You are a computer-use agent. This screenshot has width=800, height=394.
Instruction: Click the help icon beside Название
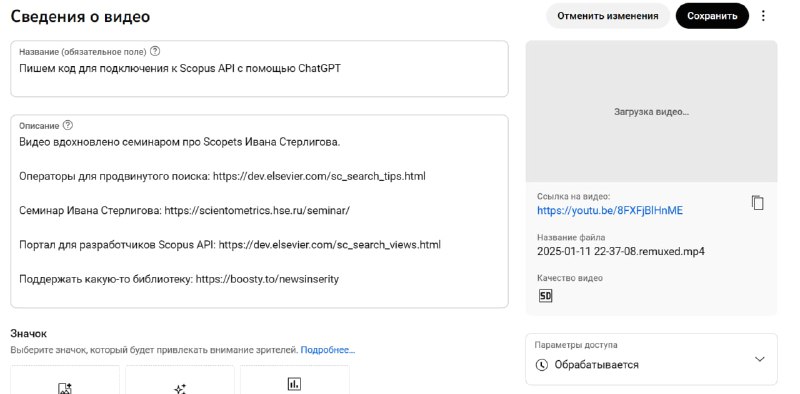coord(156,51)
